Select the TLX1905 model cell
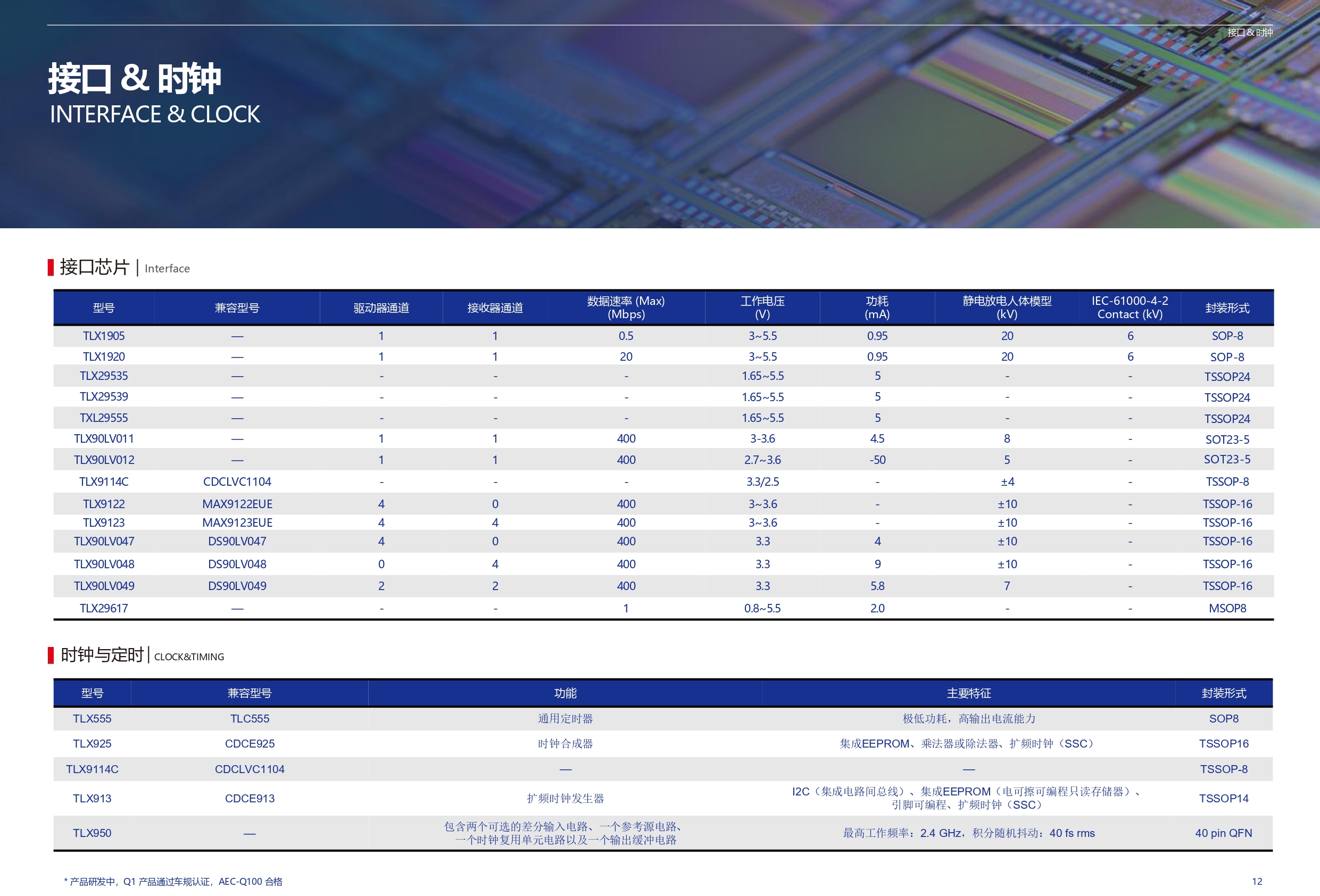 tap(103, 336)
